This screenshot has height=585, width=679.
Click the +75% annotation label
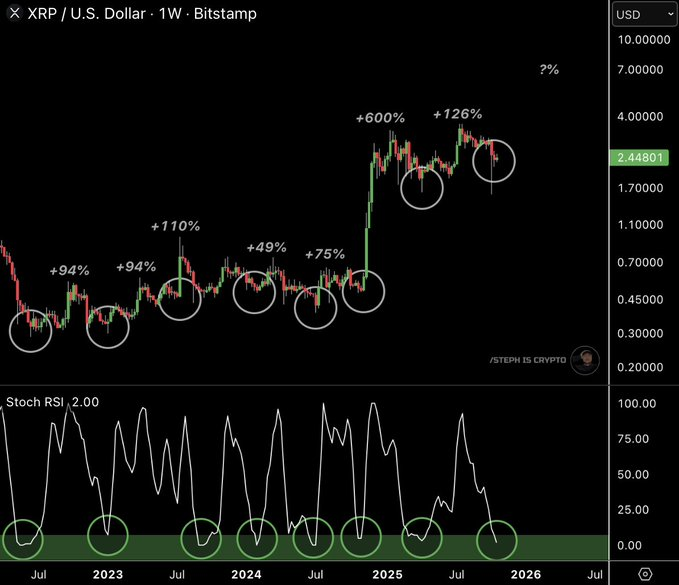(324, 254)
